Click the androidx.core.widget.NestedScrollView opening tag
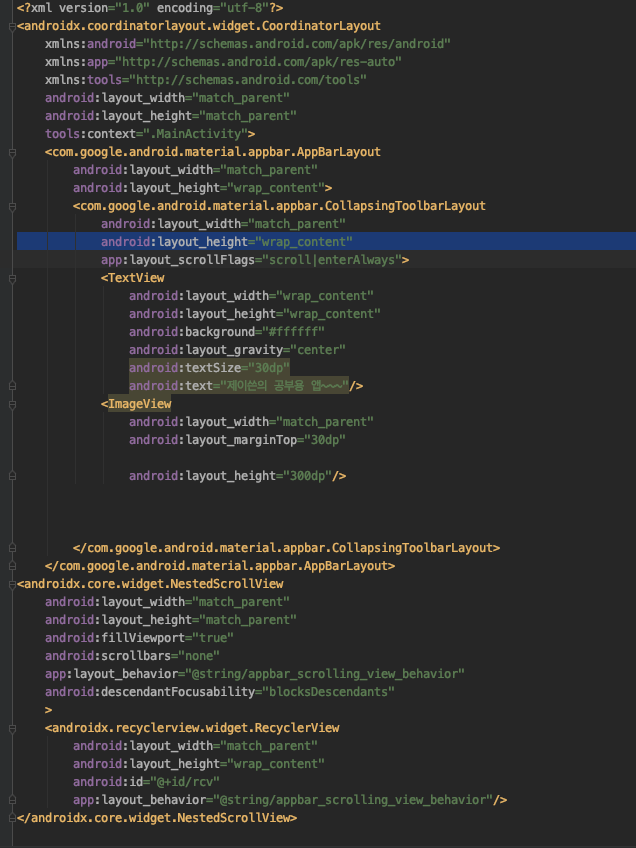This screenshot has width=636, height=848. coord(150,584)
